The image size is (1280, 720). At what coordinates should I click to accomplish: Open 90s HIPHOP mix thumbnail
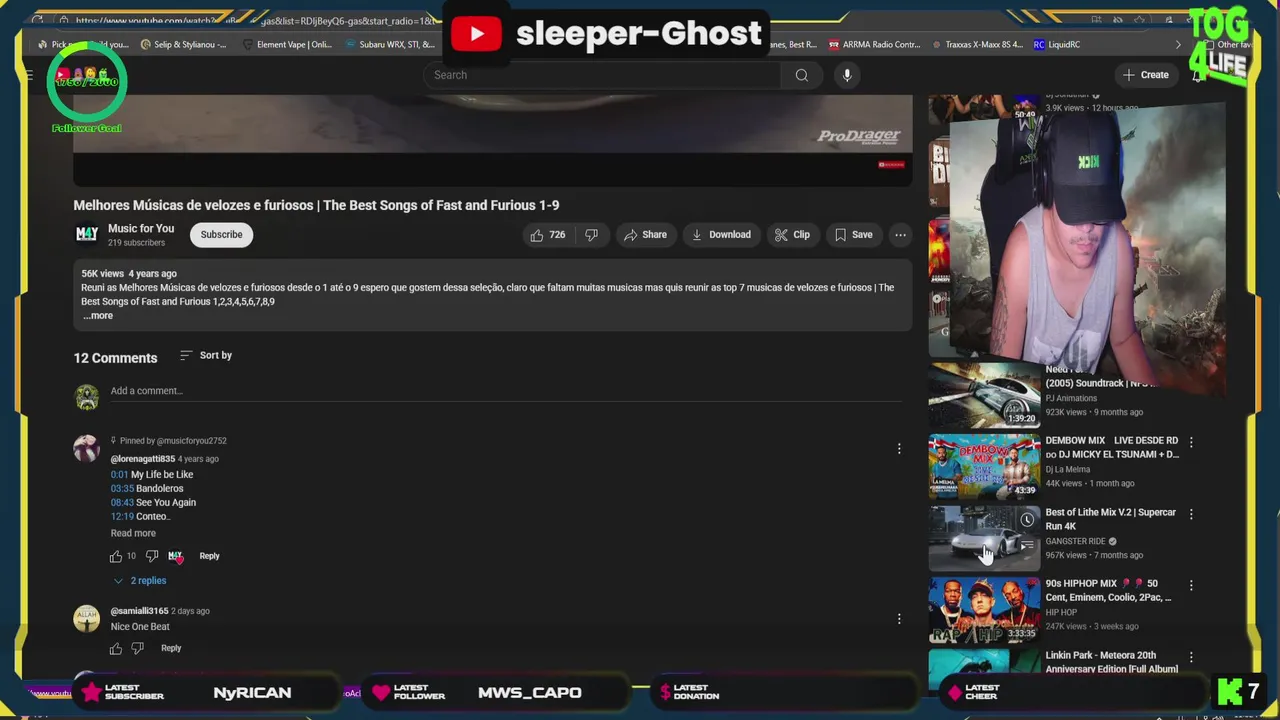point(984,610)
